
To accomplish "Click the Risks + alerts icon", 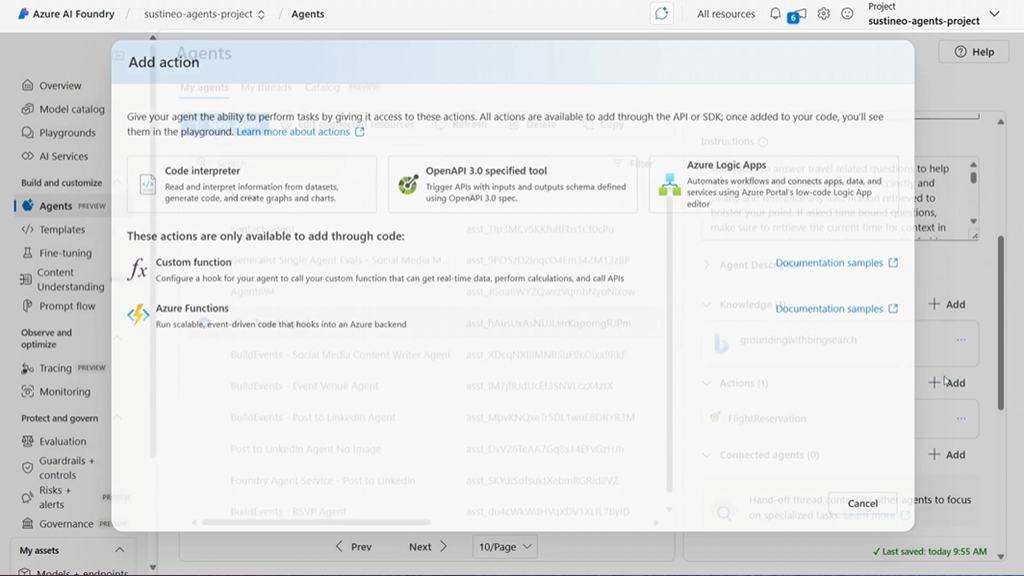I will coord(27,498).
